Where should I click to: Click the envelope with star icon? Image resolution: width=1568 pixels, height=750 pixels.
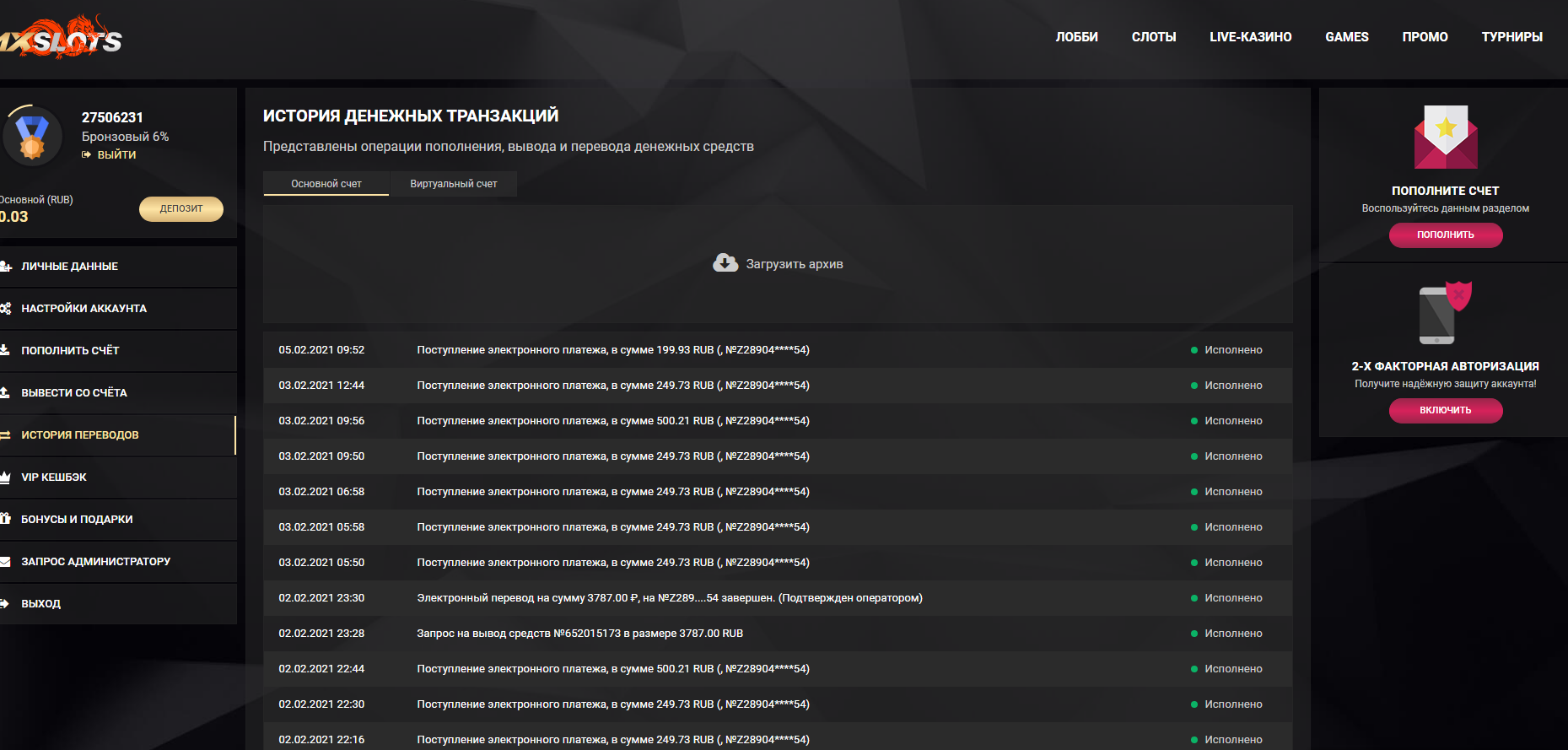point(1445,137)
